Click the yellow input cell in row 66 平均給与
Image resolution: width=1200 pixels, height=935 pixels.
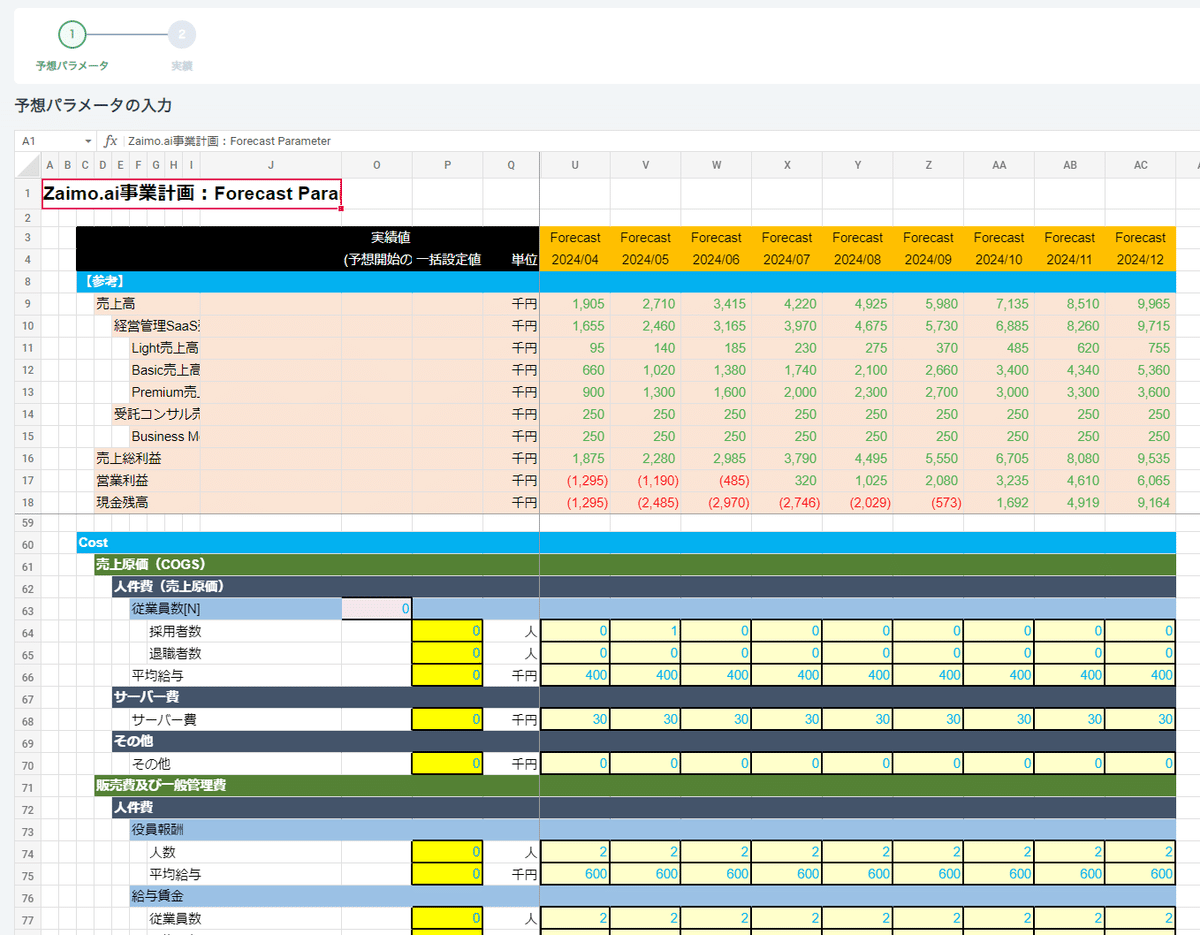(447, 675)
